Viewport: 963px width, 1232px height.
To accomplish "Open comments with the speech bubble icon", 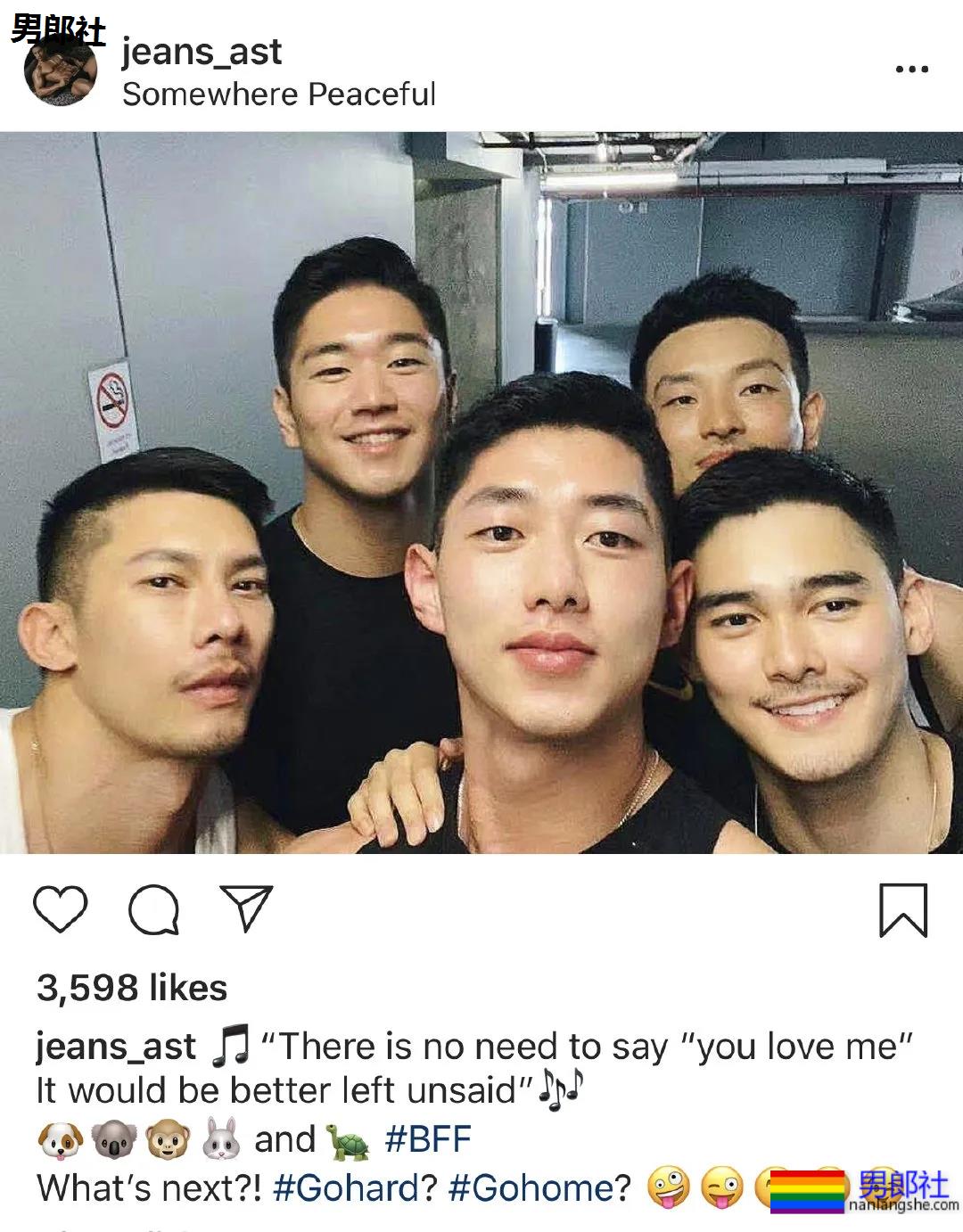I will tap(154, 910).
